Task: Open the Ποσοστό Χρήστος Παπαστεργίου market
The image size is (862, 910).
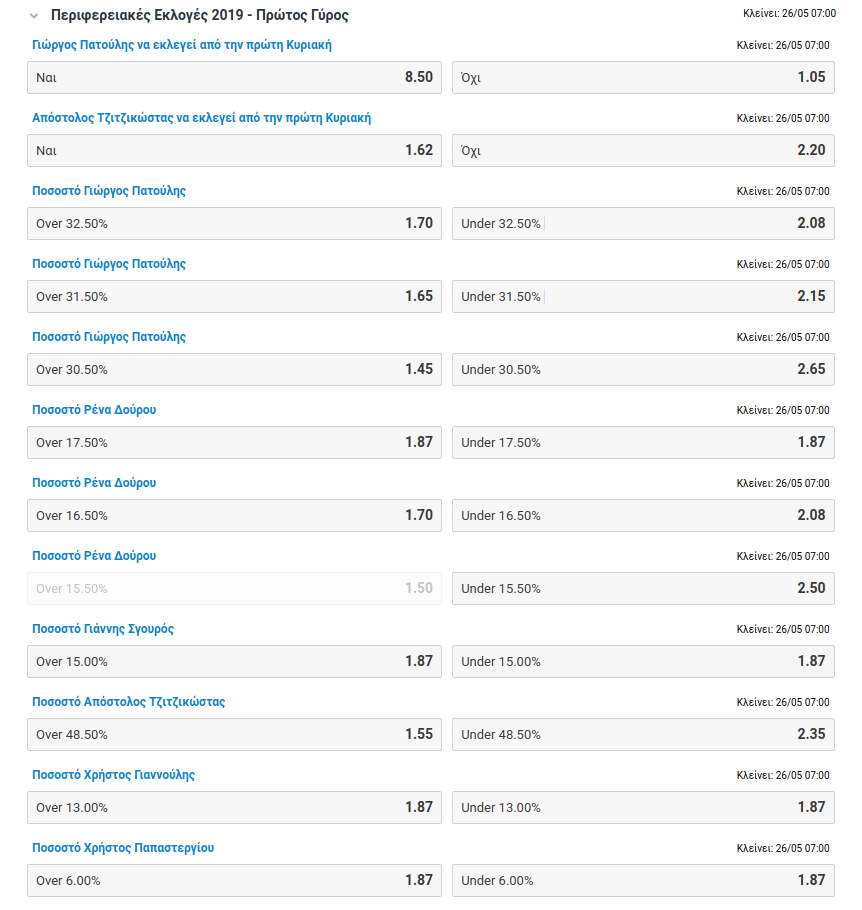Action: pyautogui.click(x=123, y=848)
